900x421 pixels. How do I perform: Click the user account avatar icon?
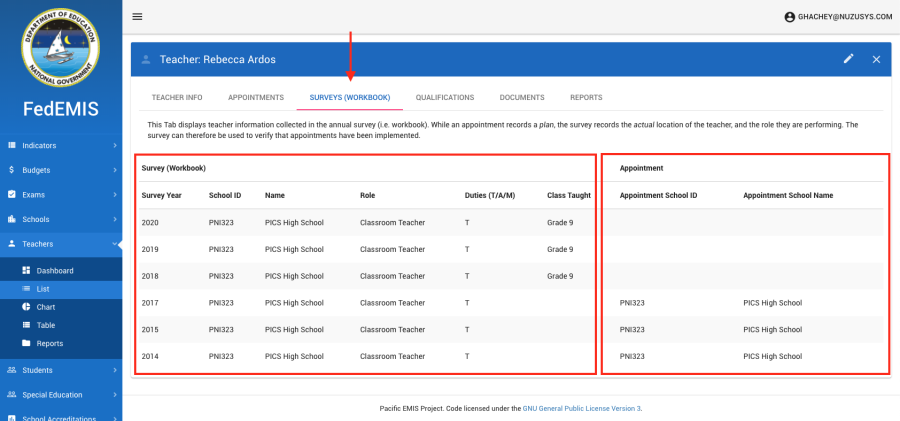pos(789,17)
